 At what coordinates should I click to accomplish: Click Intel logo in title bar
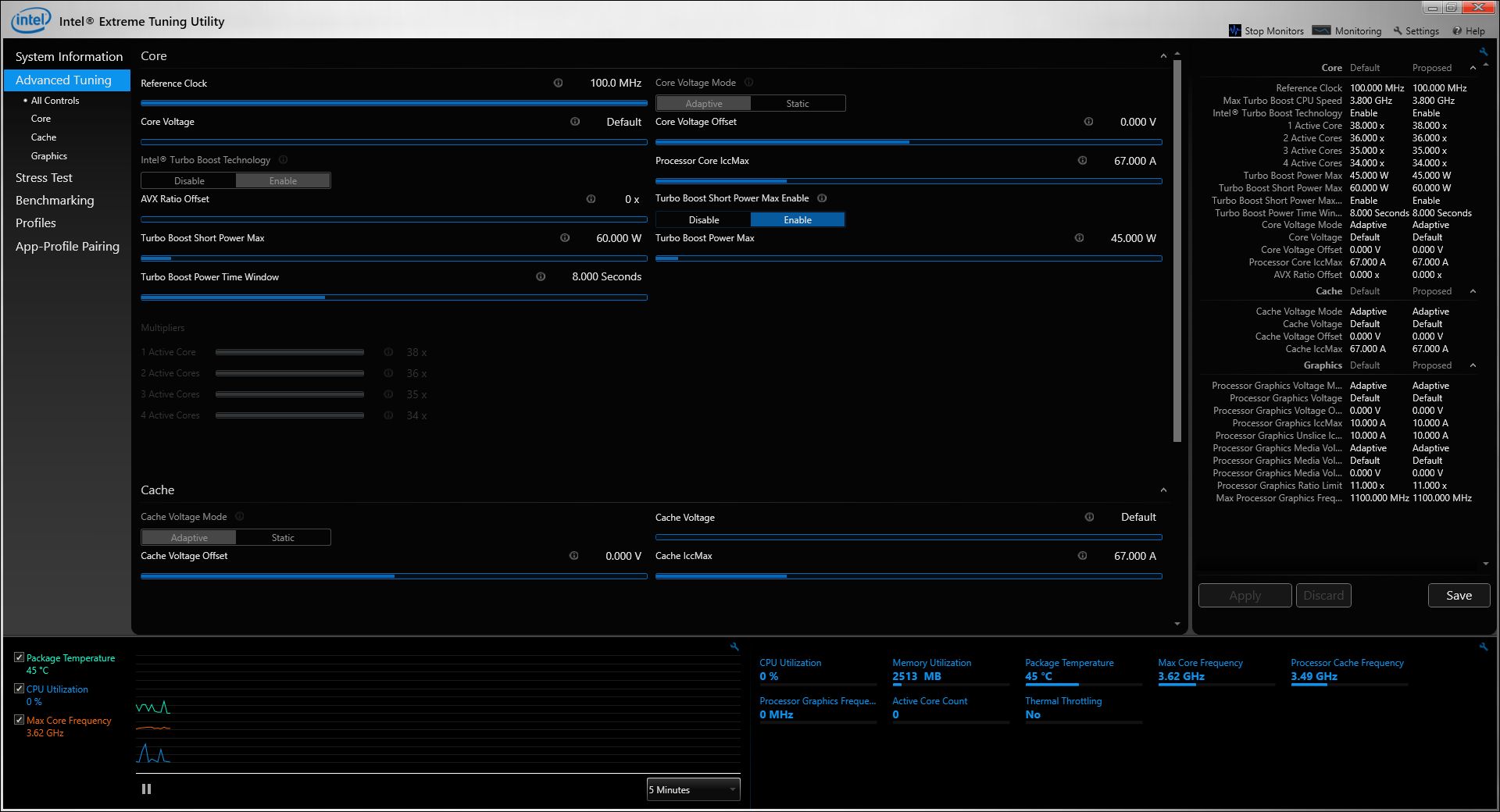31,20
